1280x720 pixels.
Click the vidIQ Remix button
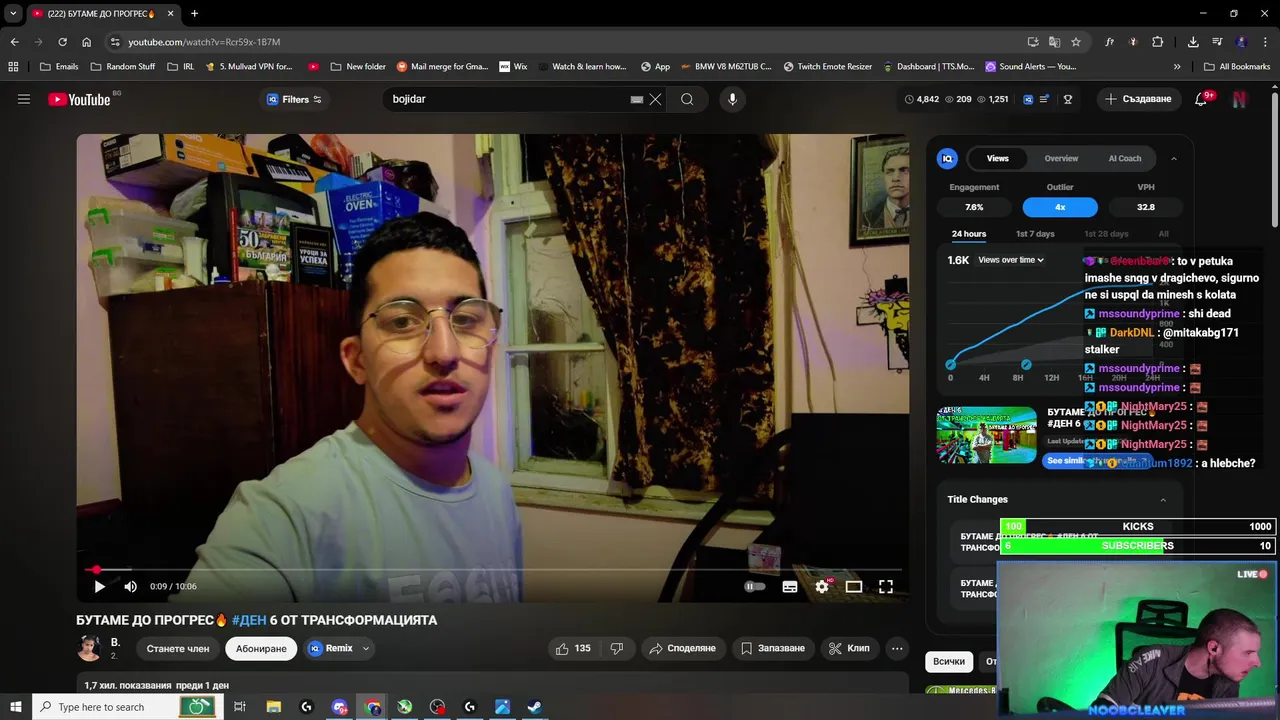tap(331, 648)
